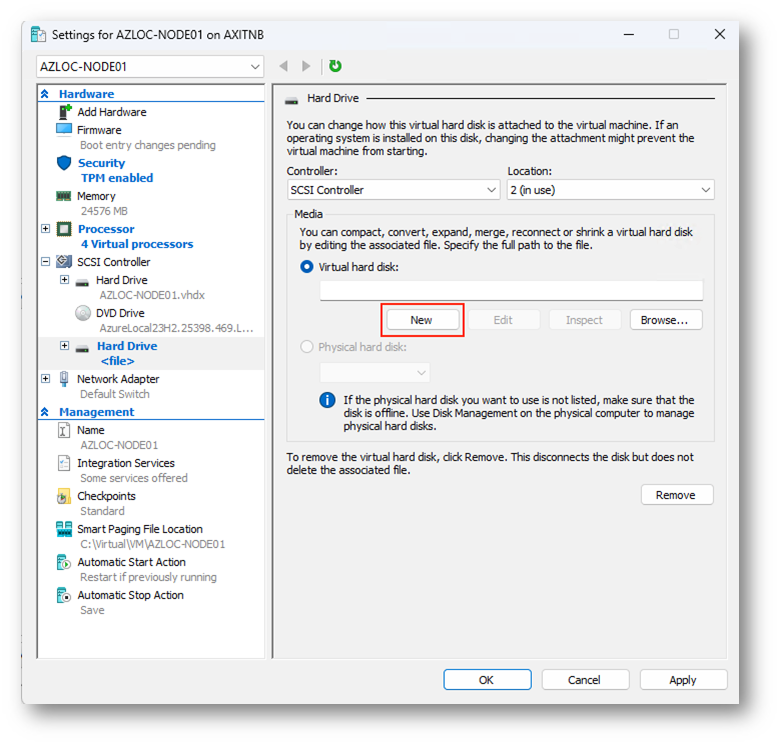Screen dimensions: 781x746
Task: Click the Browse button
Action: 665,320
